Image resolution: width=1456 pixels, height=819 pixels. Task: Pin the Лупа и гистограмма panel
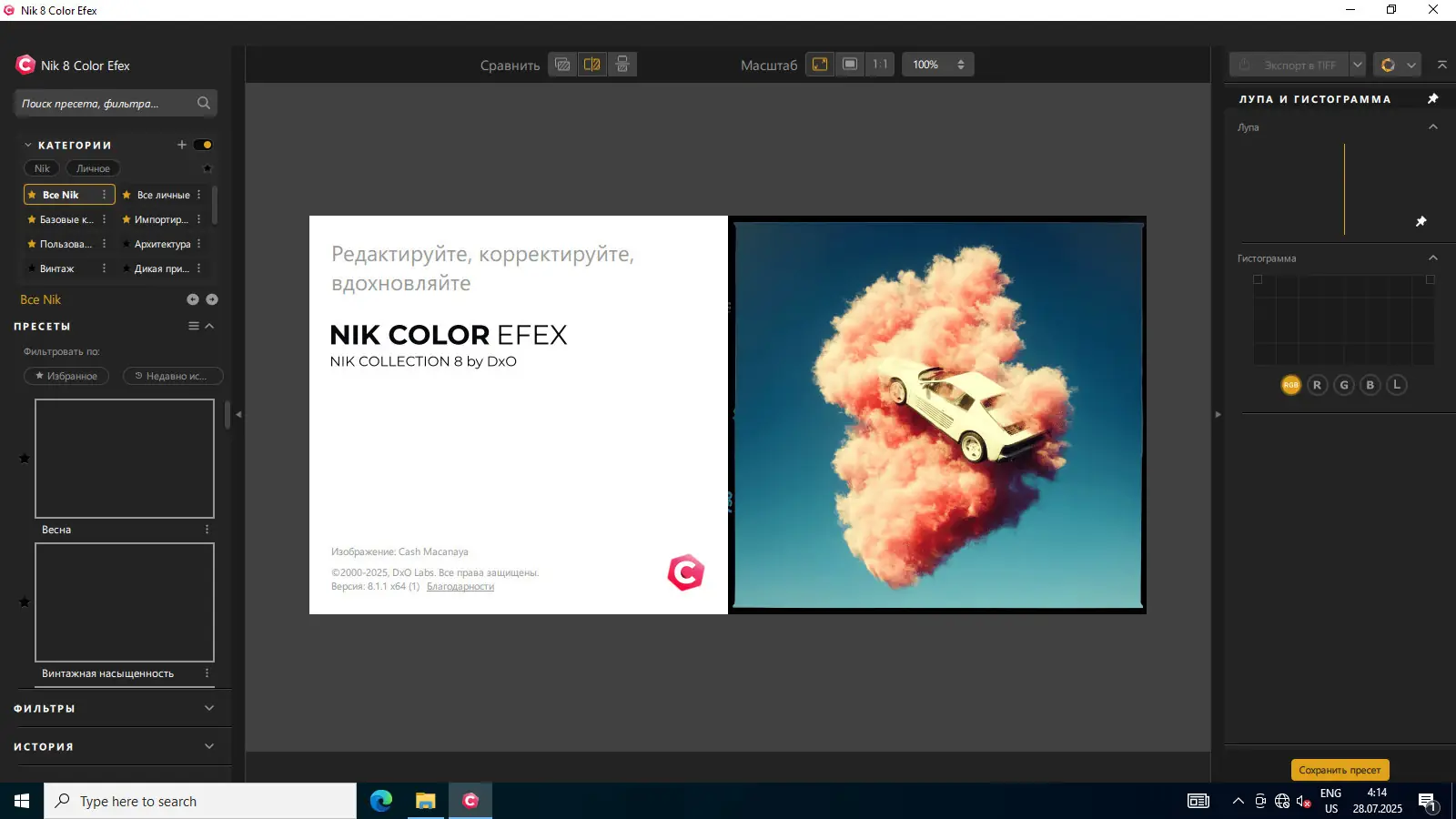pyautogui.click(x=1433, y=98)
